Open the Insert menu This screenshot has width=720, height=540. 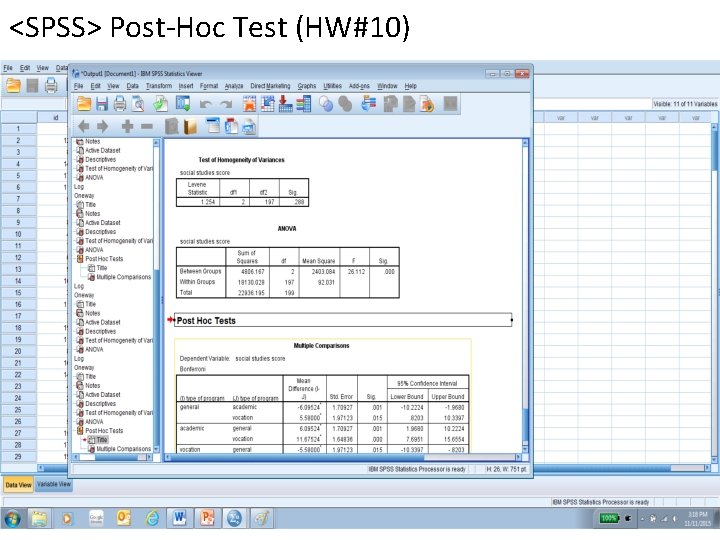tap(186, 86)
